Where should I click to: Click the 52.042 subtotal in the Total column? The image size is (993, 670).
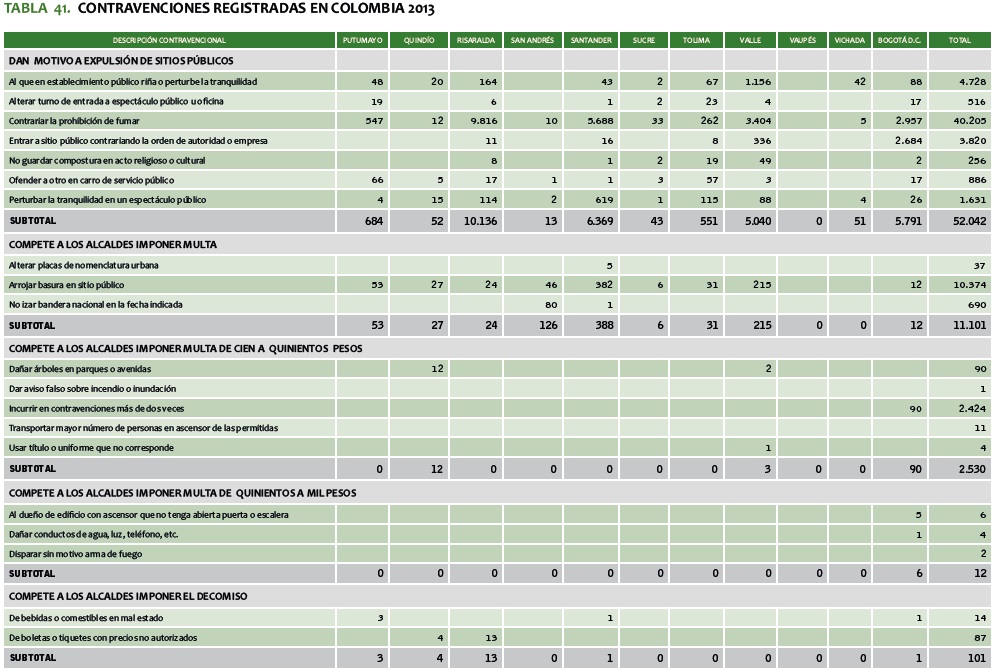(x=956, y=220)
